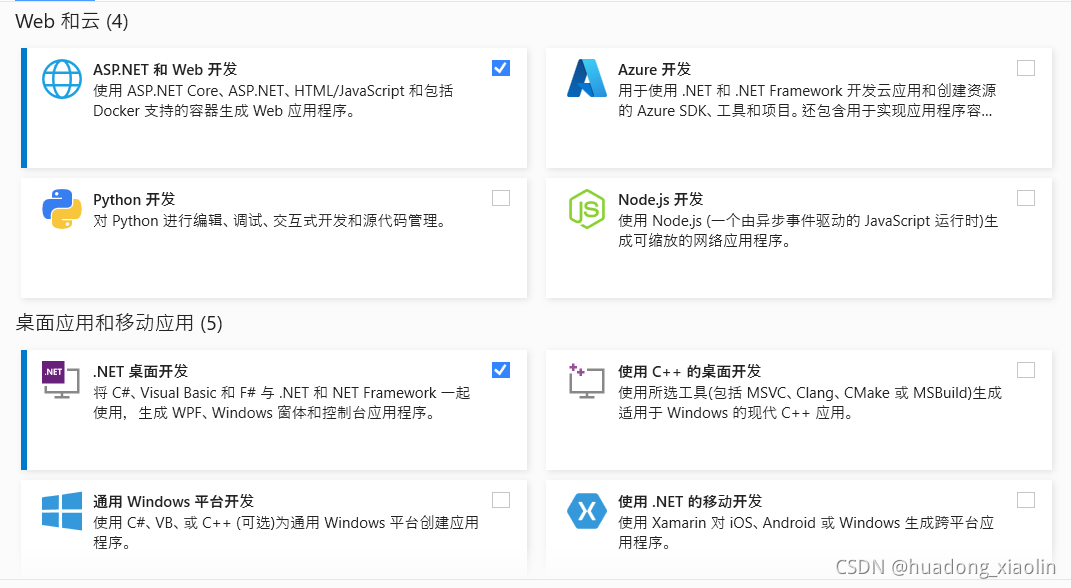This screenshot has width=1071, height=588.
Task: Click the description starting 将 C#、Visual Basic 和 F#
Action: click(x=282, y=403)
